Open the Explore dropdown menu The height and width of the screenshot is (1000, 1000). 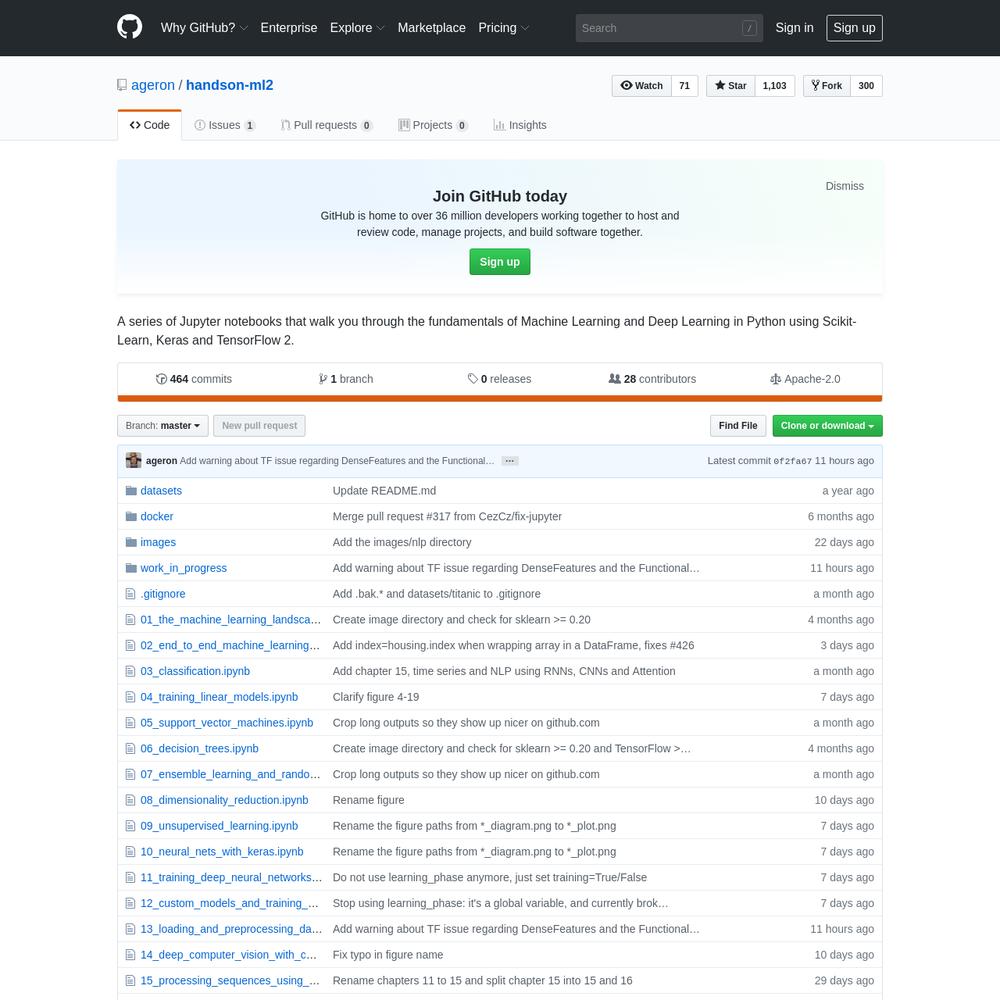click(x=357, y=27)
